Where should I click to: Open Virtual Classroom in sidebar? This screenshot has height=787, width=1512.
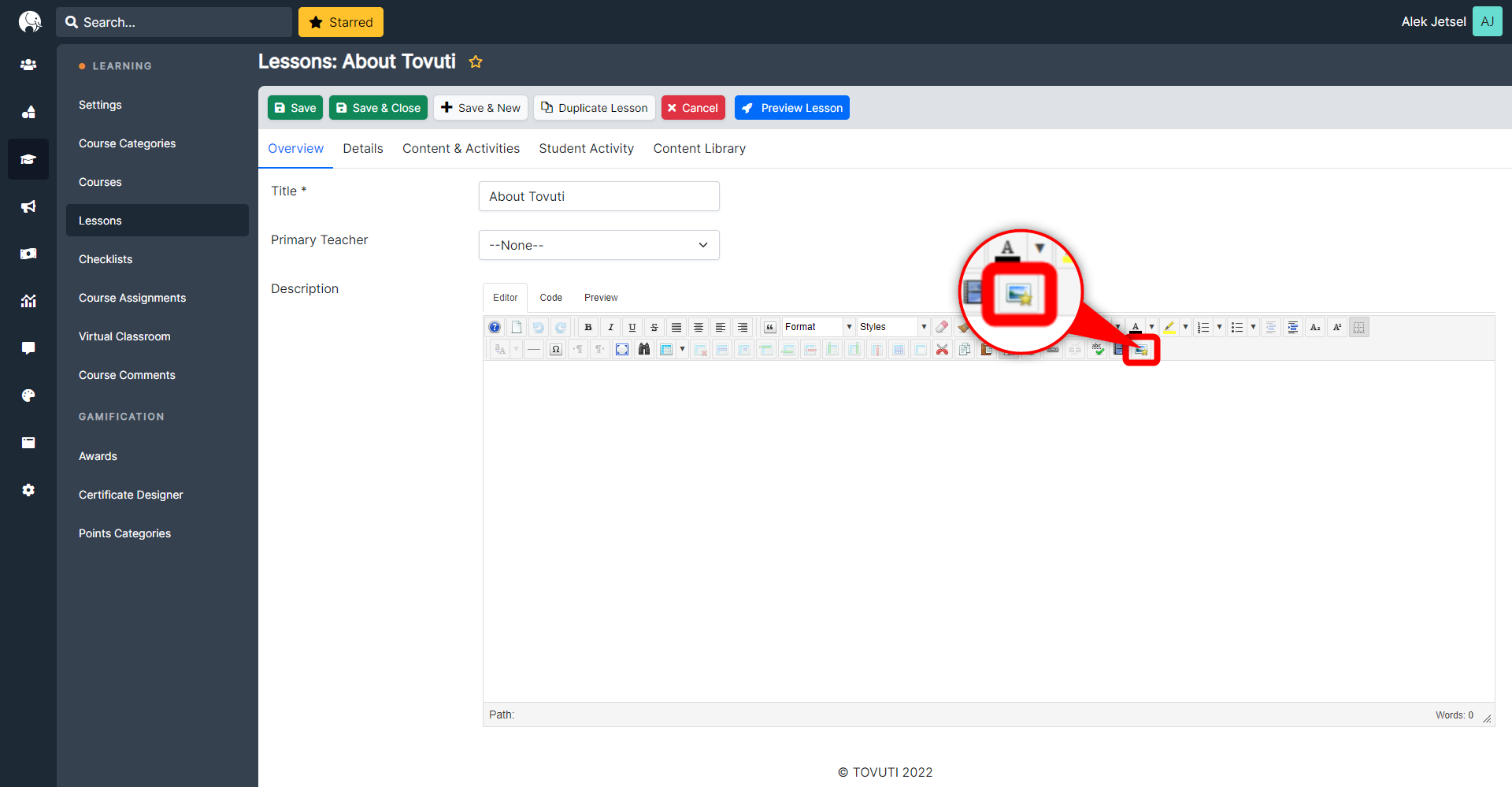(x=124, y=336)
